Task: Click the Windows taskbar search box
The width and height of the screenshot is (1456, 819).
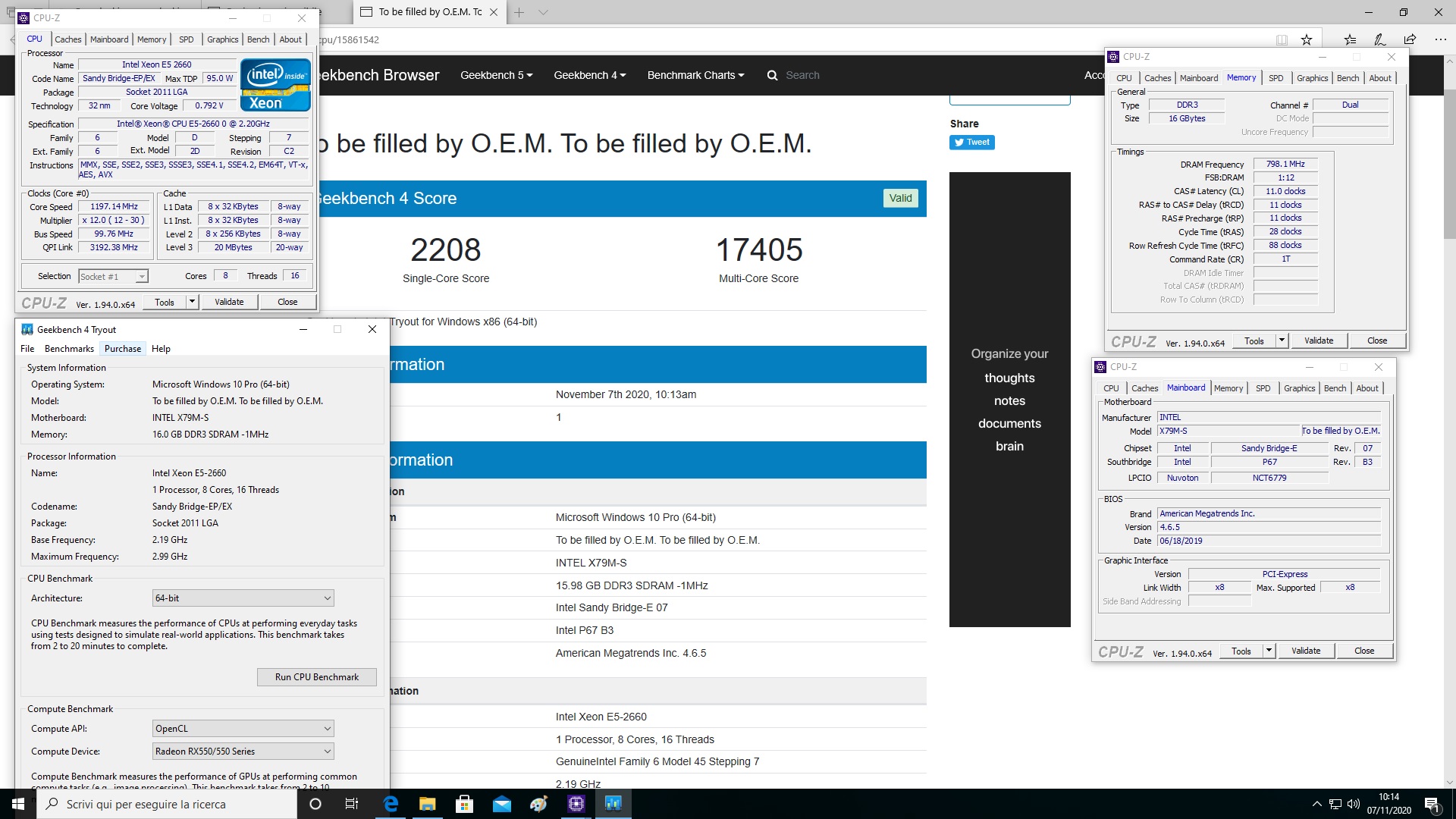Action: [167, 804]
